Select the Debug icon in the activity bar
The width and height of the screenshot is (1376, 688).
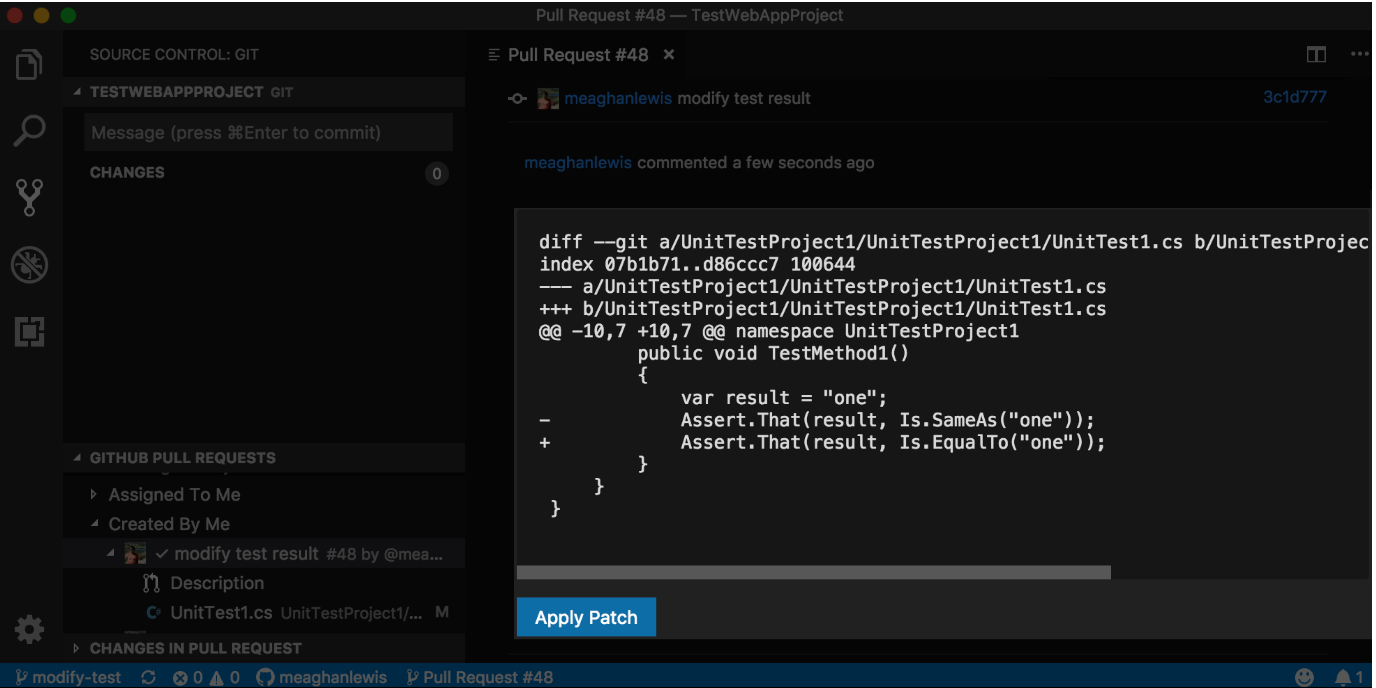pyautogui.click(x=27, y=264)
